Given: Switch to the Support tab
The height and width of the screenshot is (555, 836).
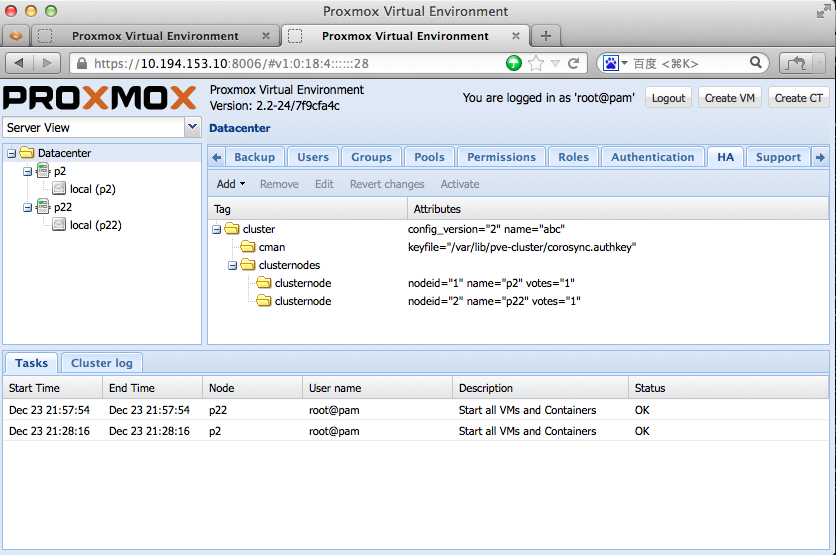Looking at the screenshot, I should 778,157.
